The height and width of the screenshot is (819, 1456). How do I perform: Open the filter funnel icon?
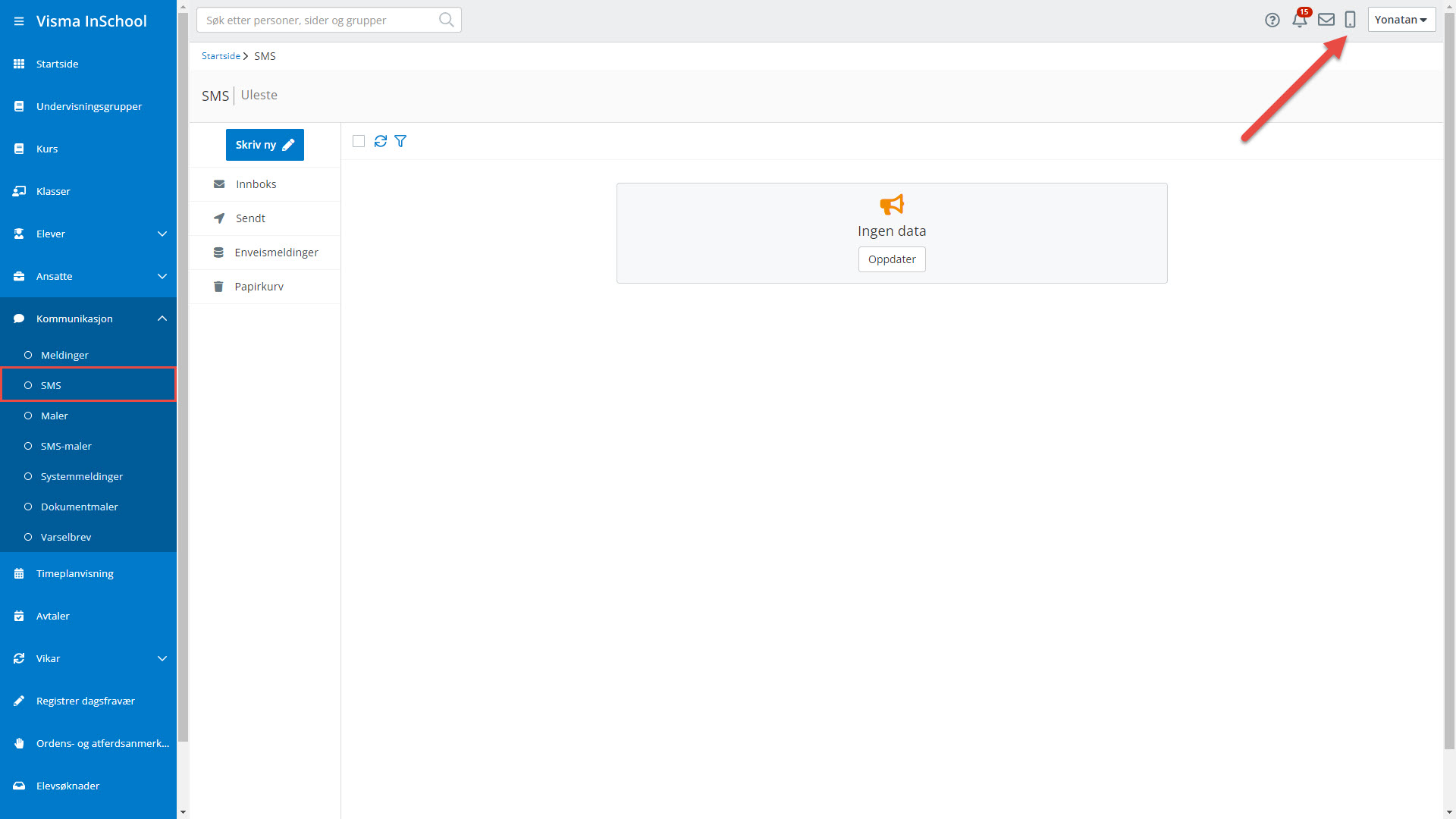click(400, 141)
